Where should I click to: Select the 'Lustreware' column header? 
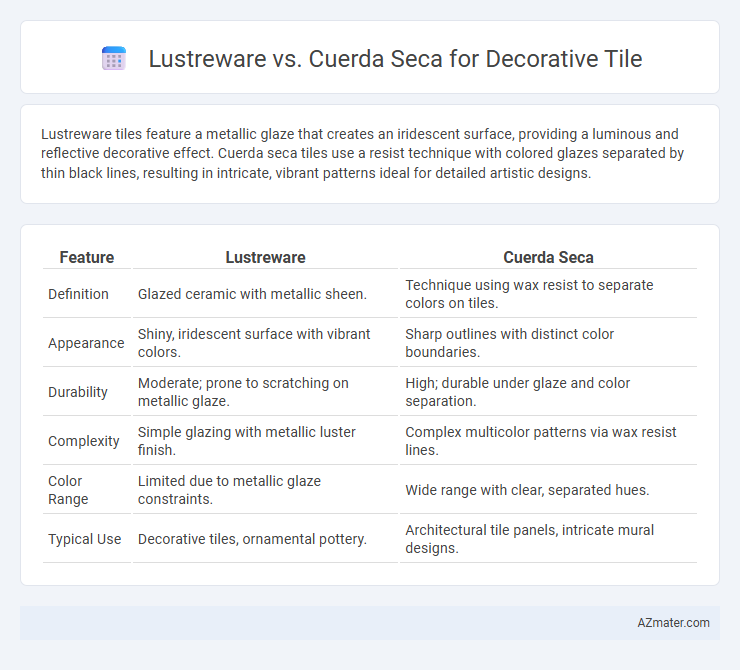265,257
